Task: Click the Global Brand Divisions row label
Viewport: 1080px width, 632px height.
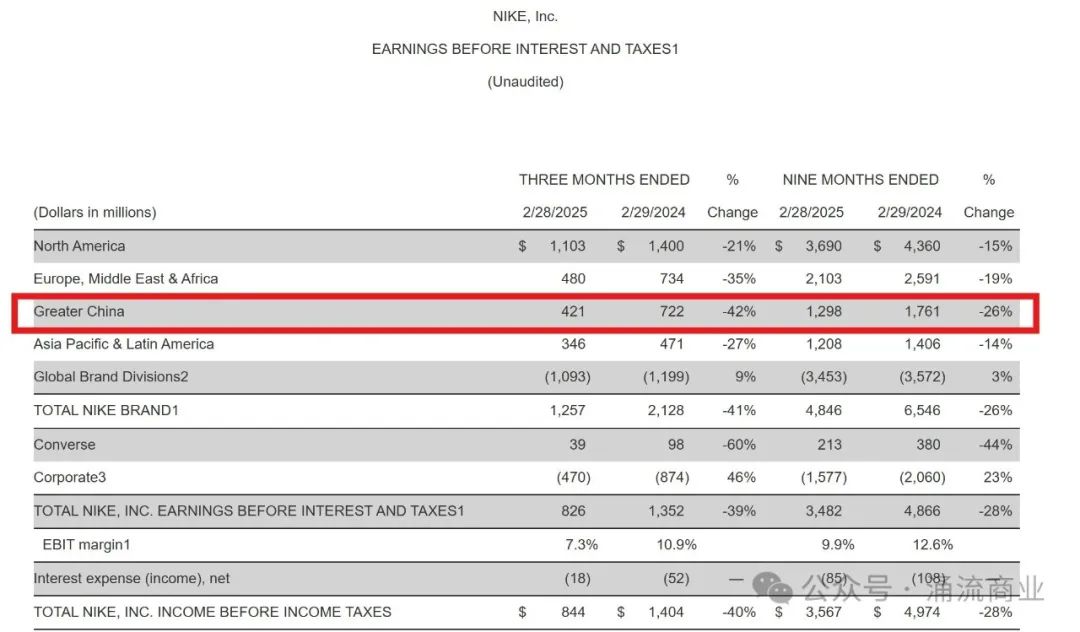Action: (x=111, y=377)
